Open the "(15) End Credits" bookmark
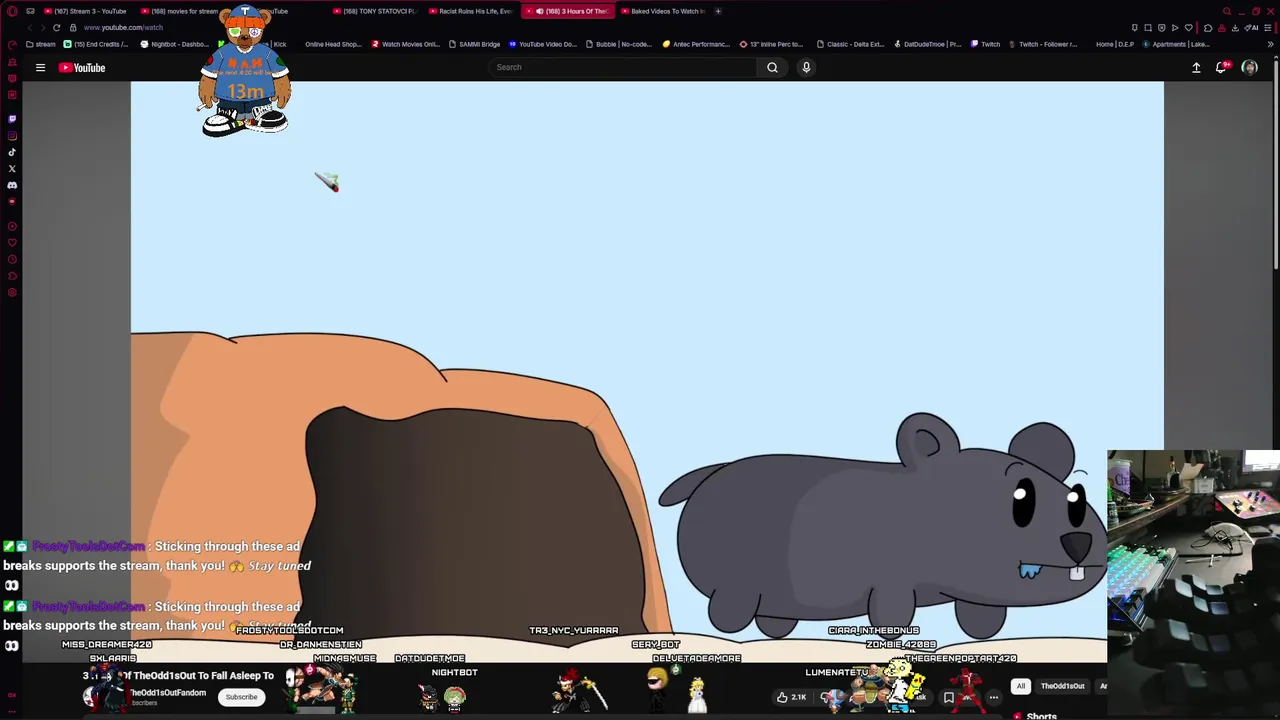1280x720 pixels. pyautogui.click(x=96, y=44)
